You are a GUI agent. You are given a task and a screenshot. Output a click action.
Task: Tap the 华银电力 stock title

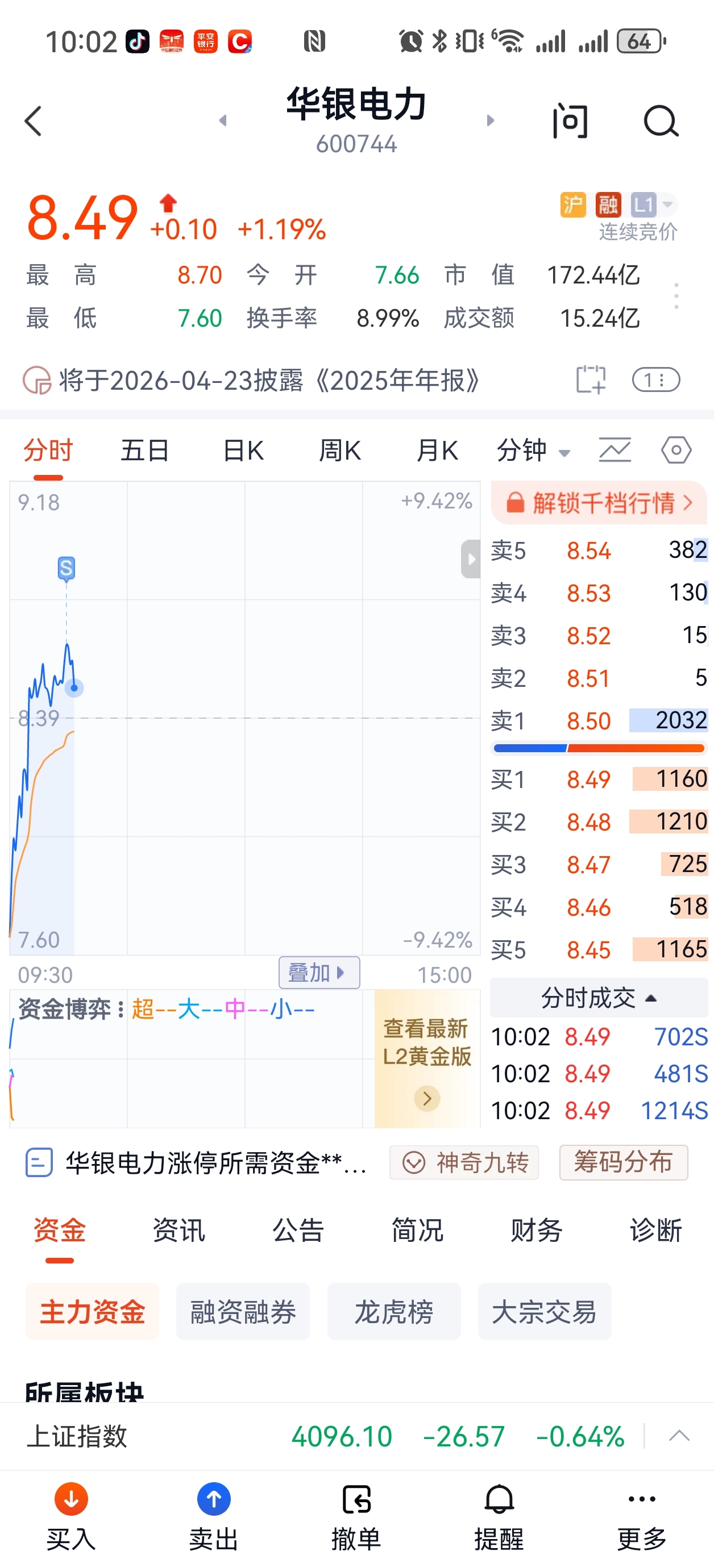coord(356,103)
